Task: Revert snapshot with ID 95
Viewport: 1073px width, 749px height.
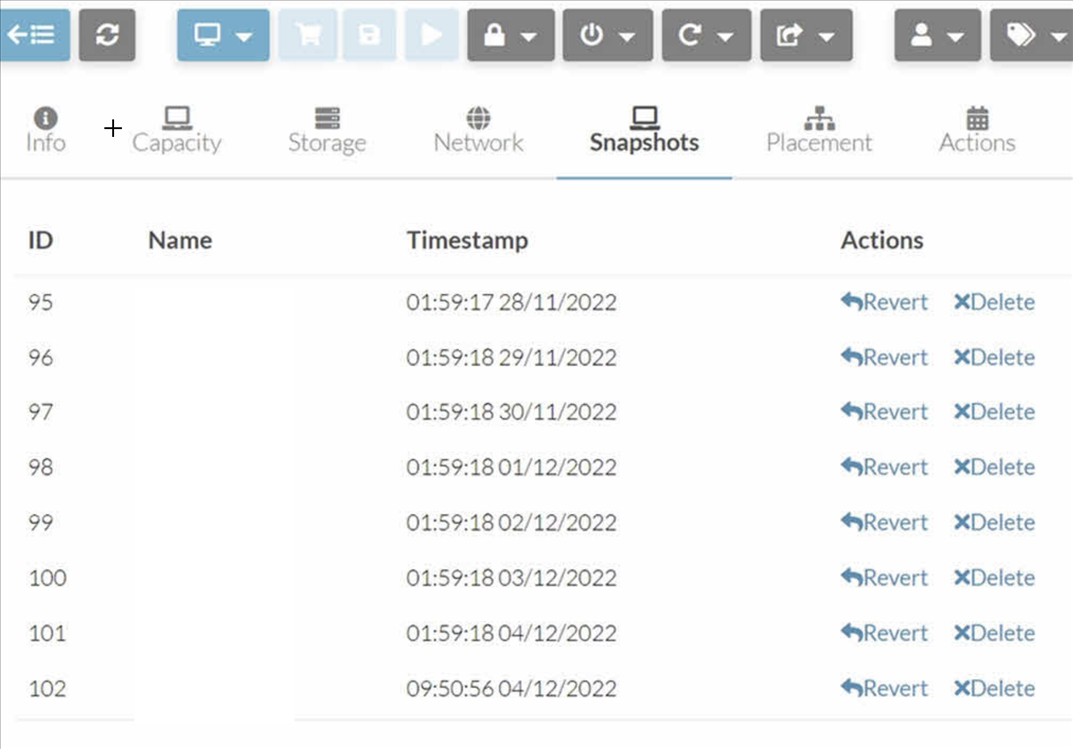Action: (884, 302)
